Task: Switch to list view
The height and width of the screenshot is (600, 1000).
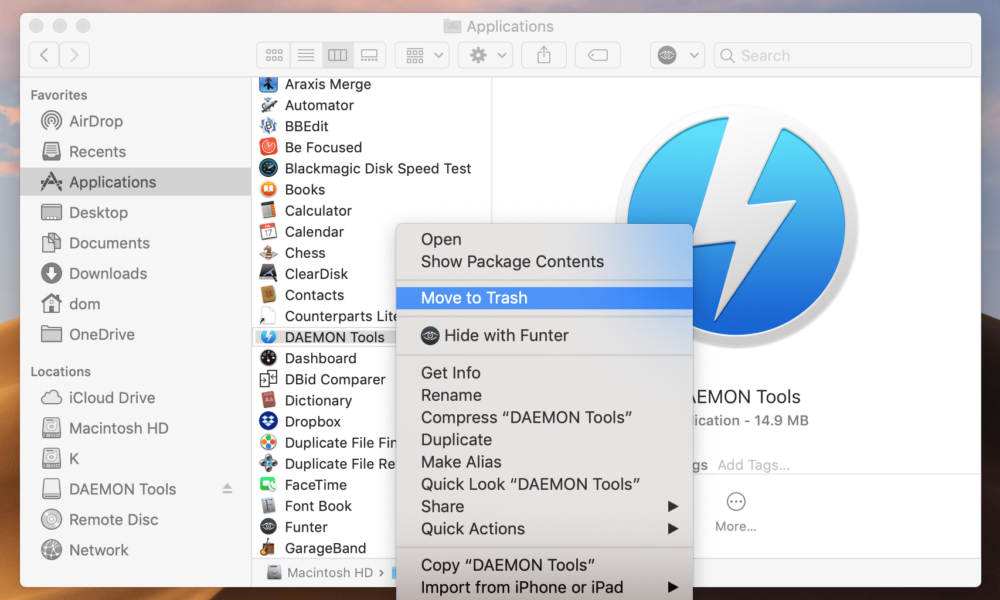Action: tap(306, 55)
